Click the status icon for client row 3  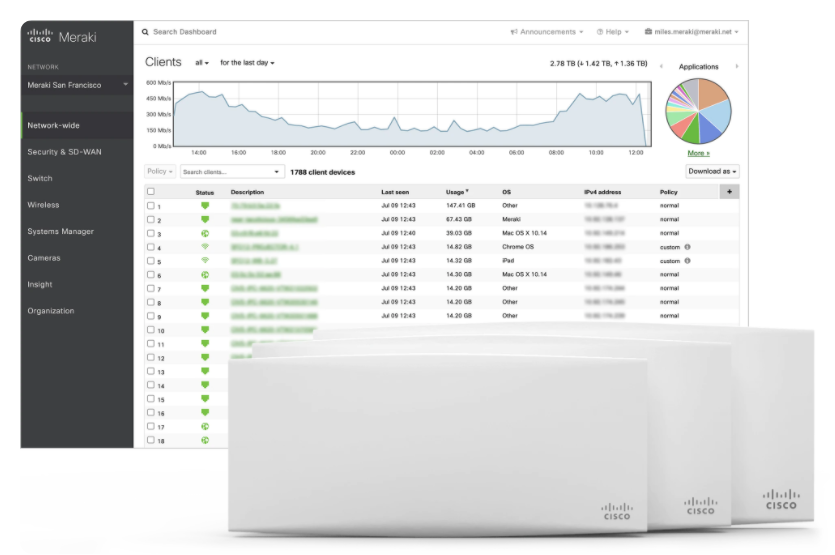(205, 233)
